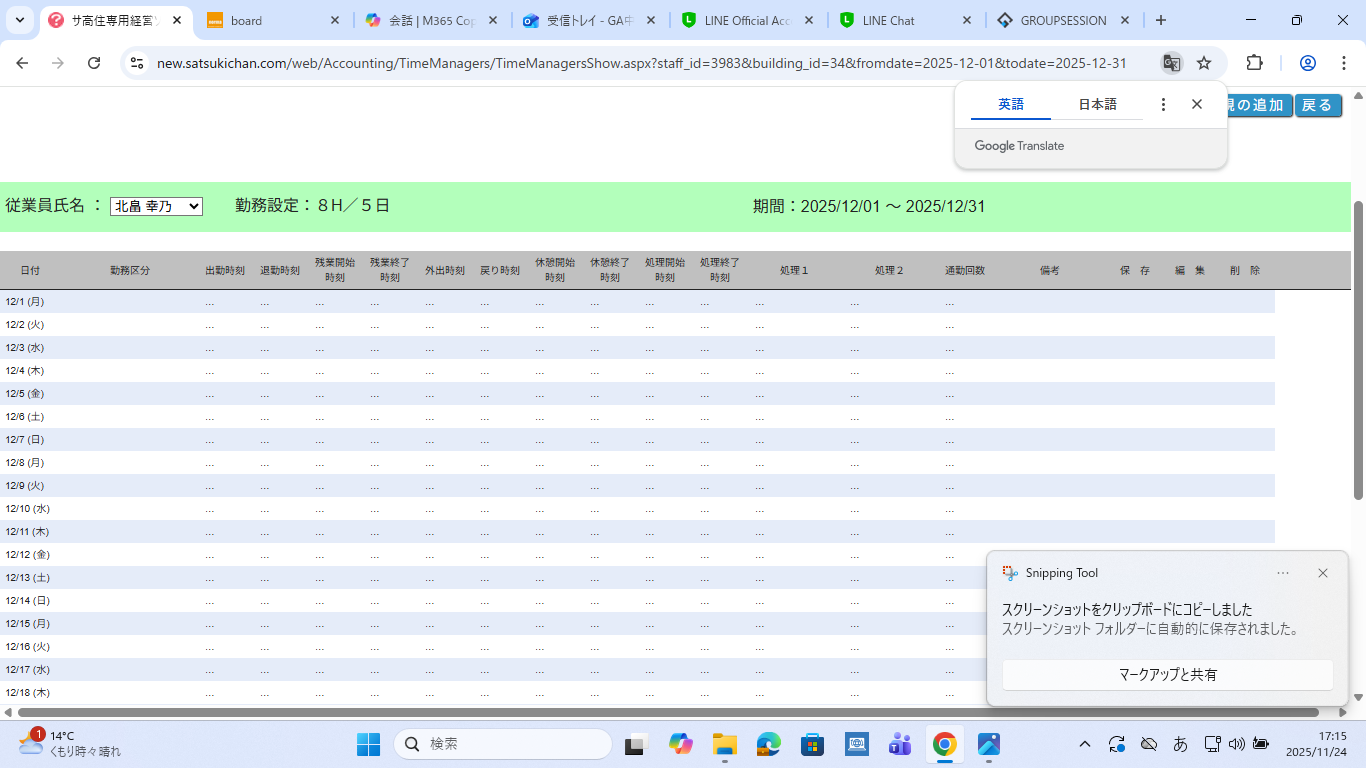Open the tab search dropdown arrow

(x=20, y=20)
